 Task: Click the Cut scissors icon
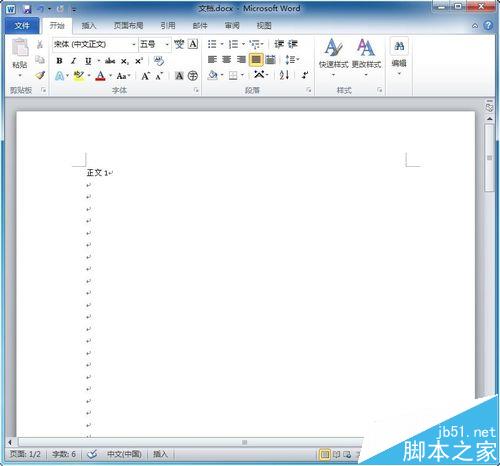(x=40, y=44)
